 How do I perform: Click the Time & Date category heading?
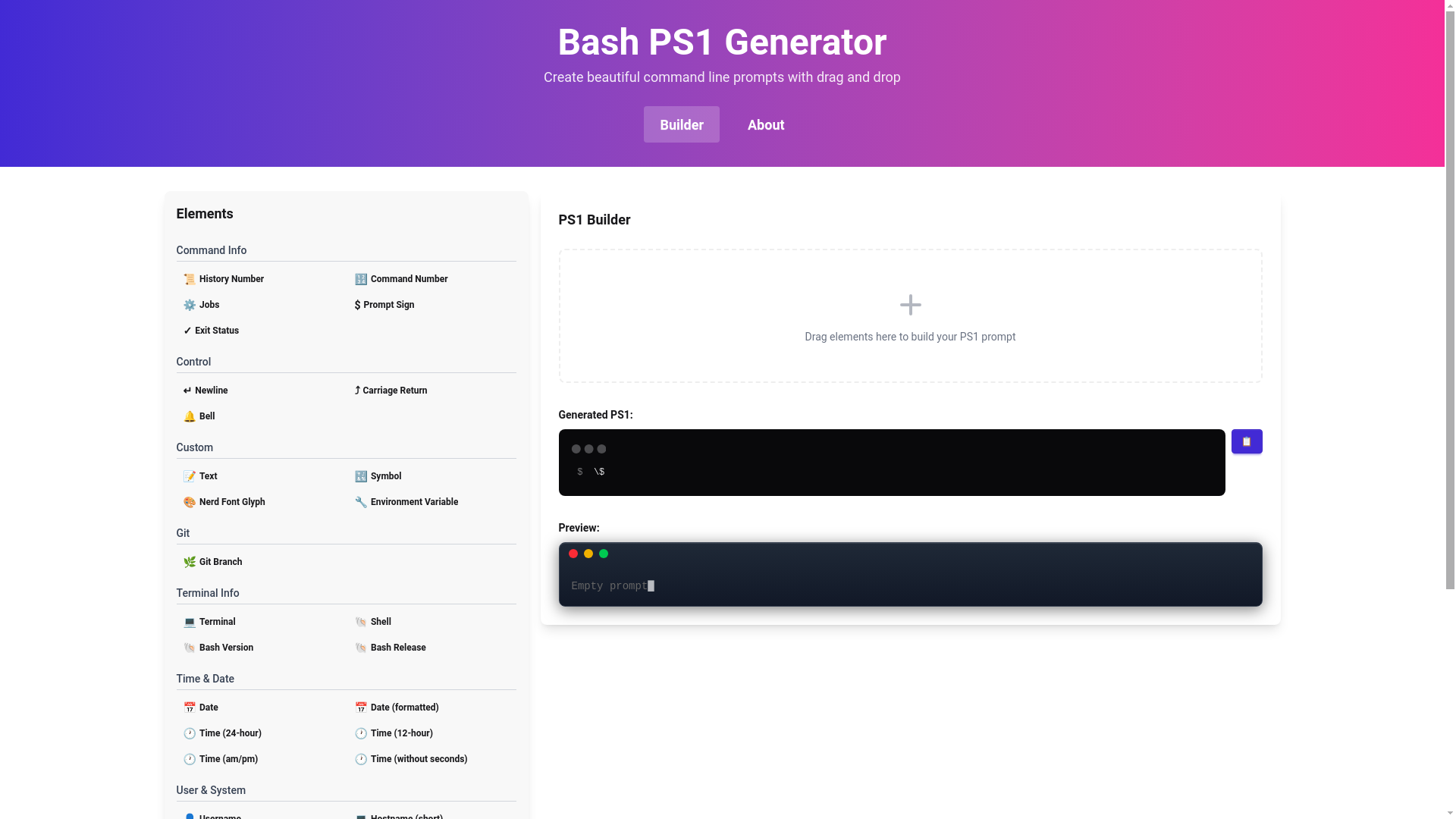pos(205,679)
